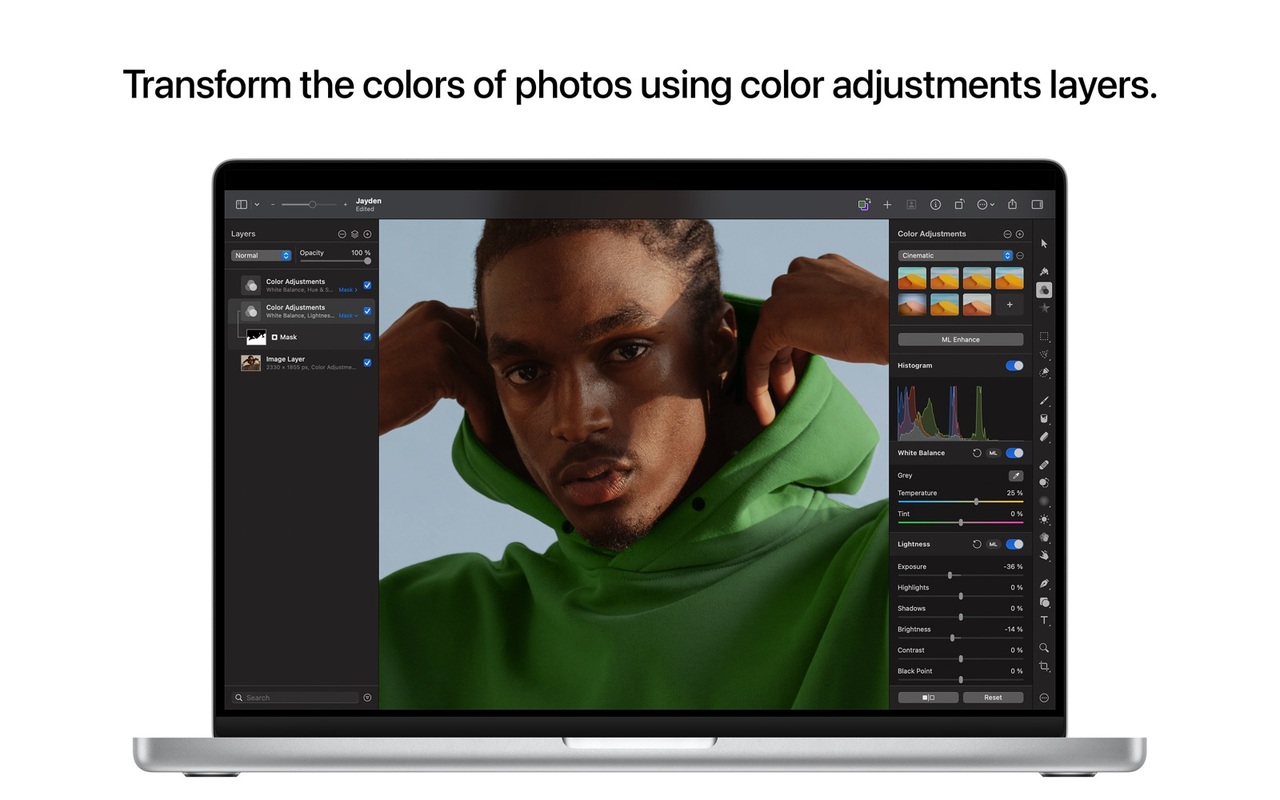Click the Reset button at panel bottom
Screen dimensions: 1280x800
pyautogui.click(x=994, y=697)
